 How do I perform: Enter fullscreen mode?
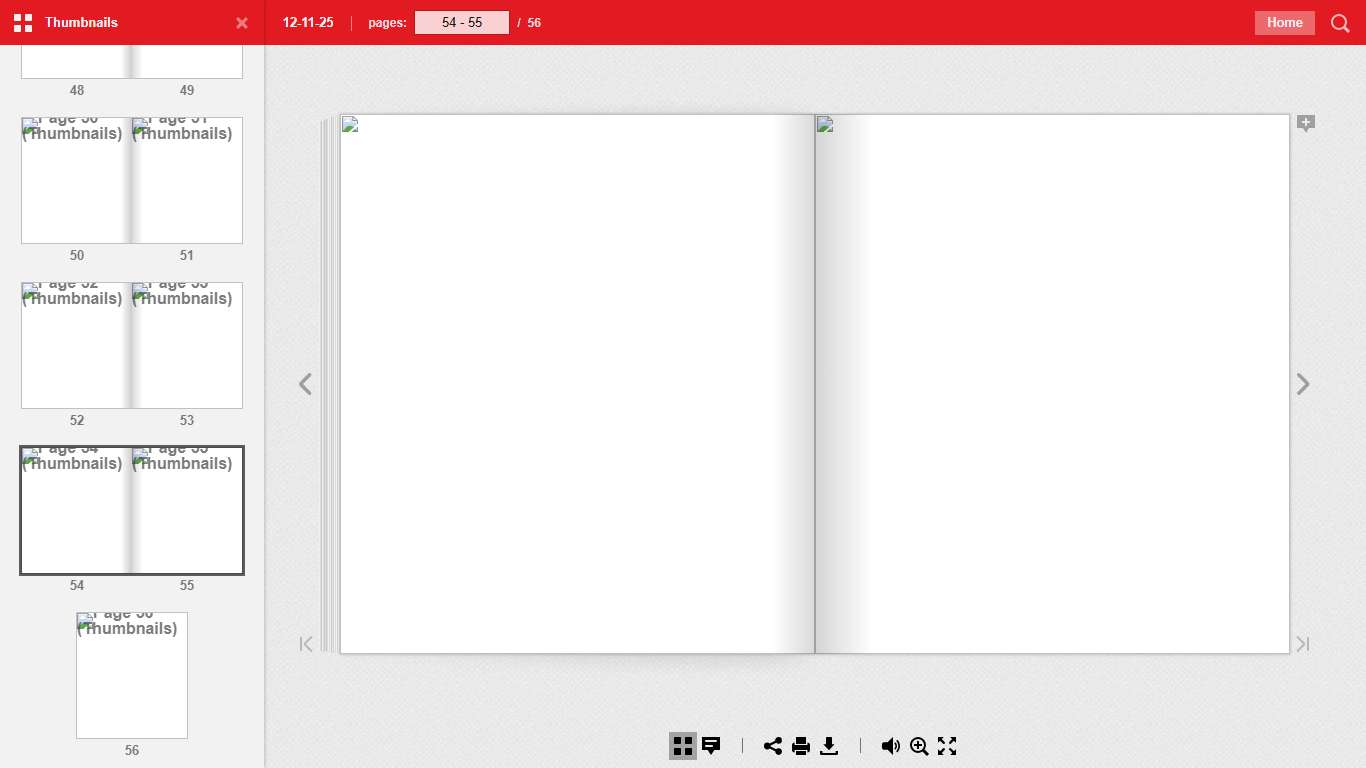pyautogui.click(x=947, y=746)
